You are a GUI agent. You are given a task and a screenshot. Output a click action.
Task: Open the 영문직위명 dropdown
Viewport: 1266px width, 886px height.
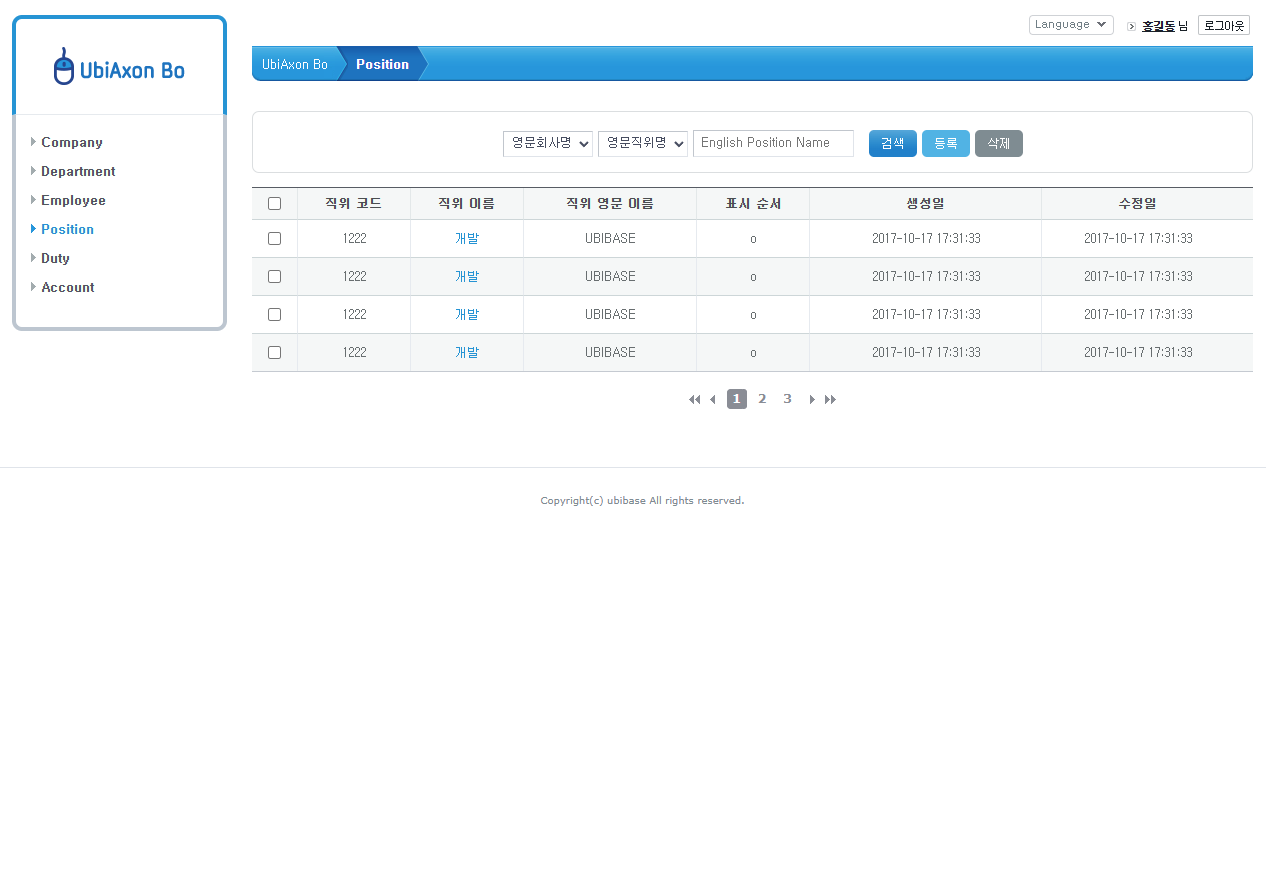(x=643, y=143)
